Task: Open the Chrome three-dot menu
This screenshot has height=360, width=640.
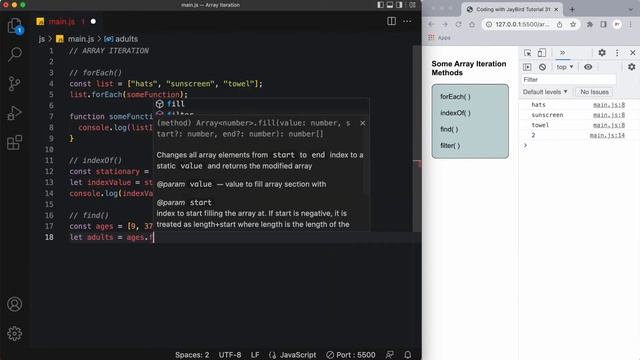Action: click(x=631, y=24)
